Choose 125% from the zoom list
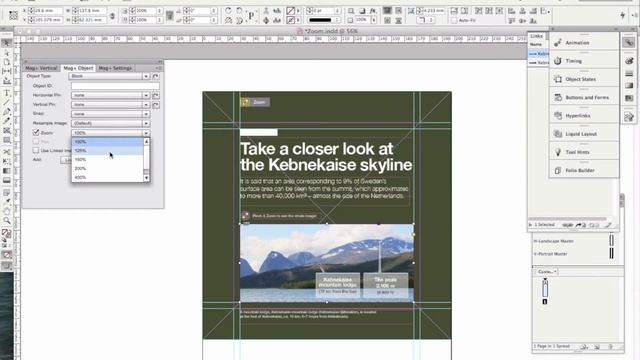640x360 pixels. tap(108, 151)
